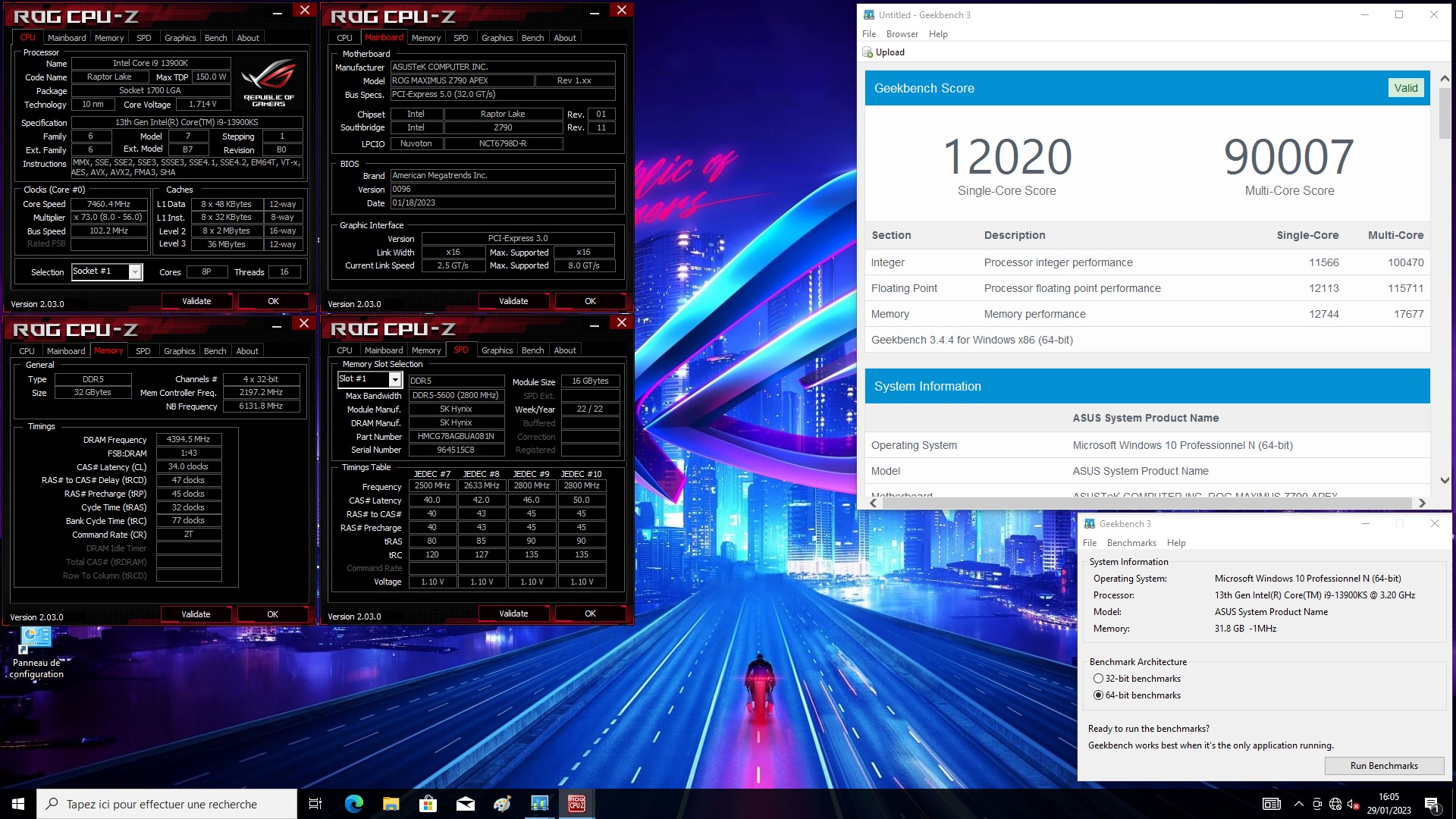Switch to ROG CPU-Z via taskbar icon
Viewport: 1456px width, 819px height.
pos(576,804)
